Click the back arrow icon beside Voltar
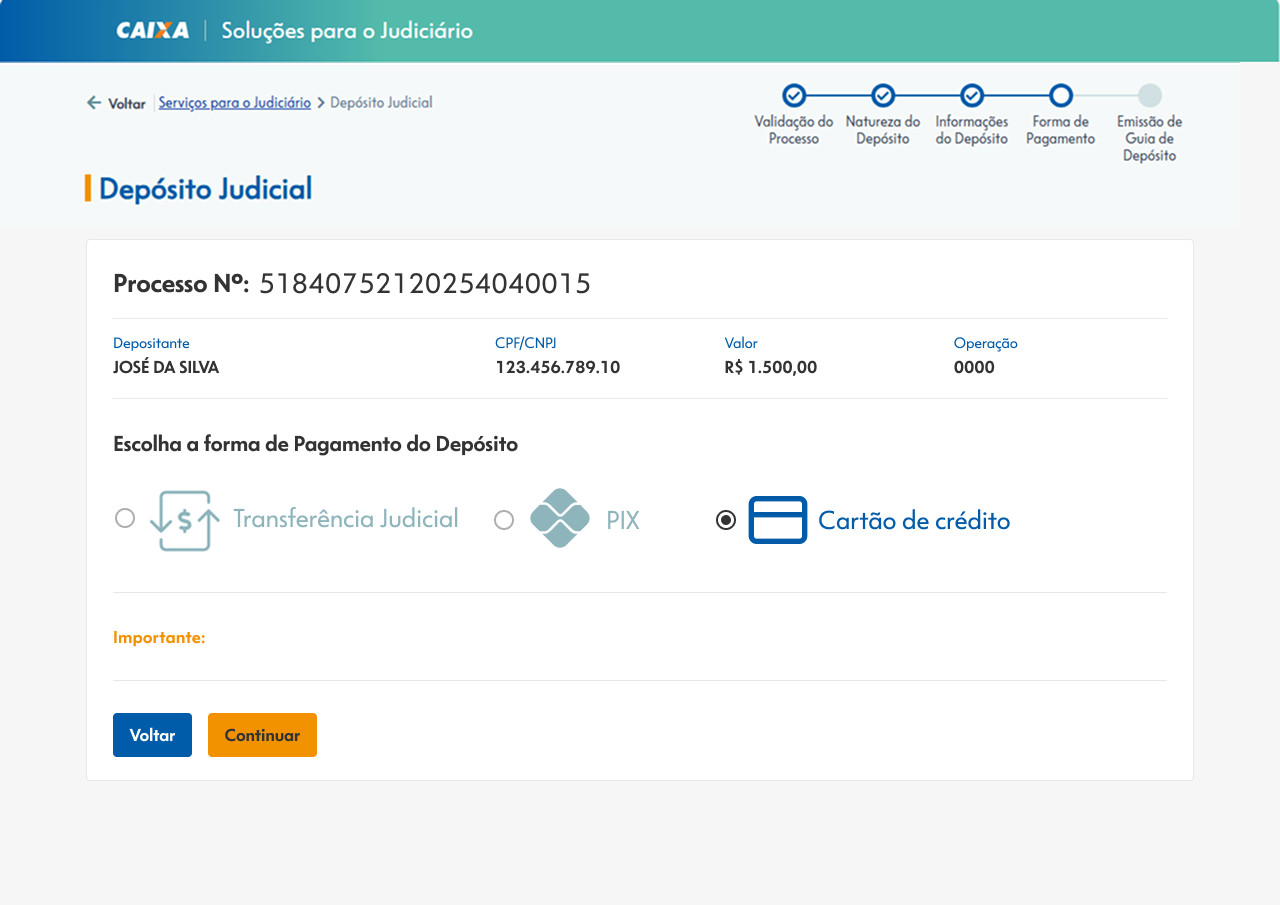 coord(94,102)
